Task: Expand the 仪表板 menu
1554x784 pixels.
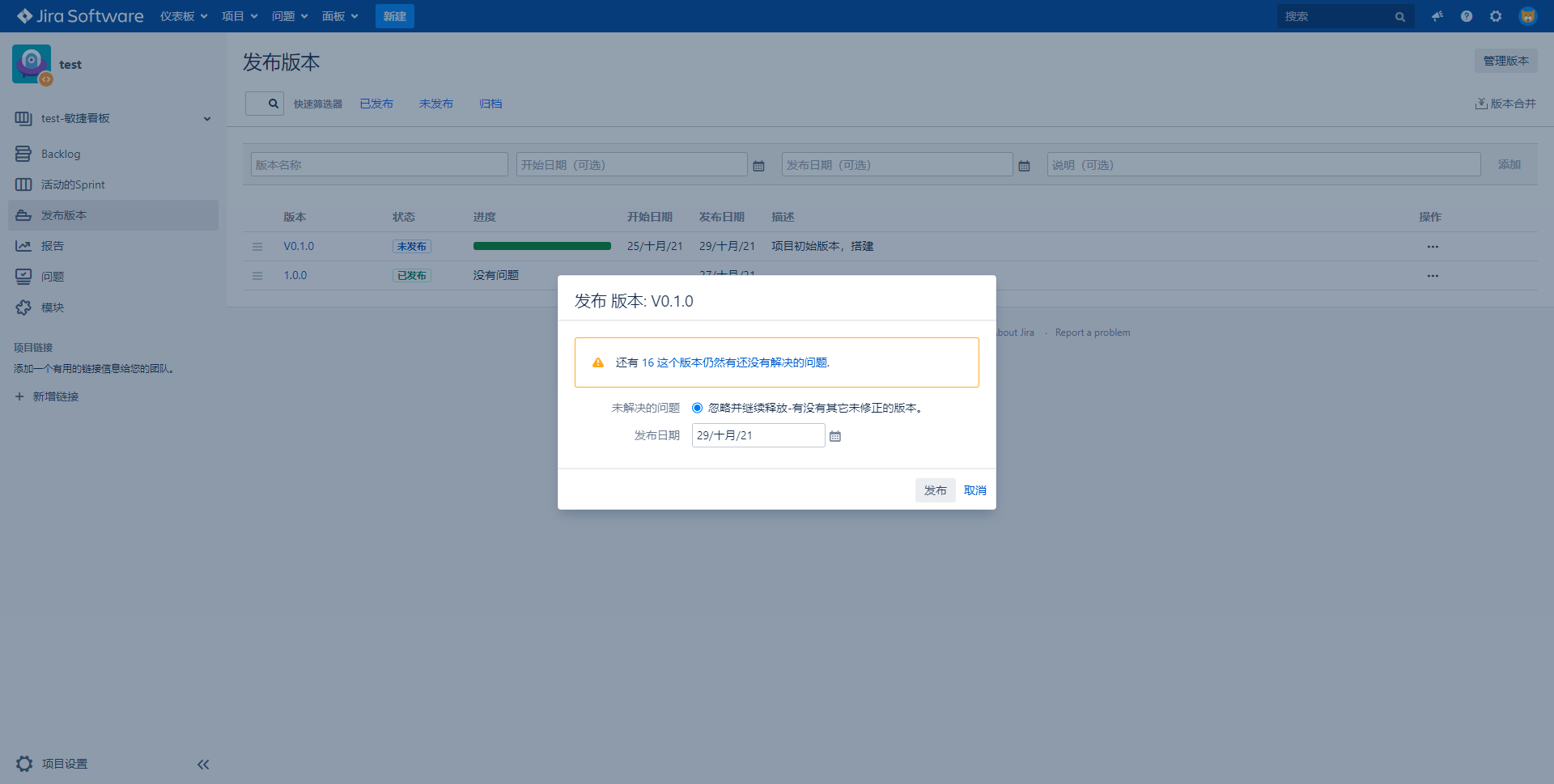Action: (184, 16)
